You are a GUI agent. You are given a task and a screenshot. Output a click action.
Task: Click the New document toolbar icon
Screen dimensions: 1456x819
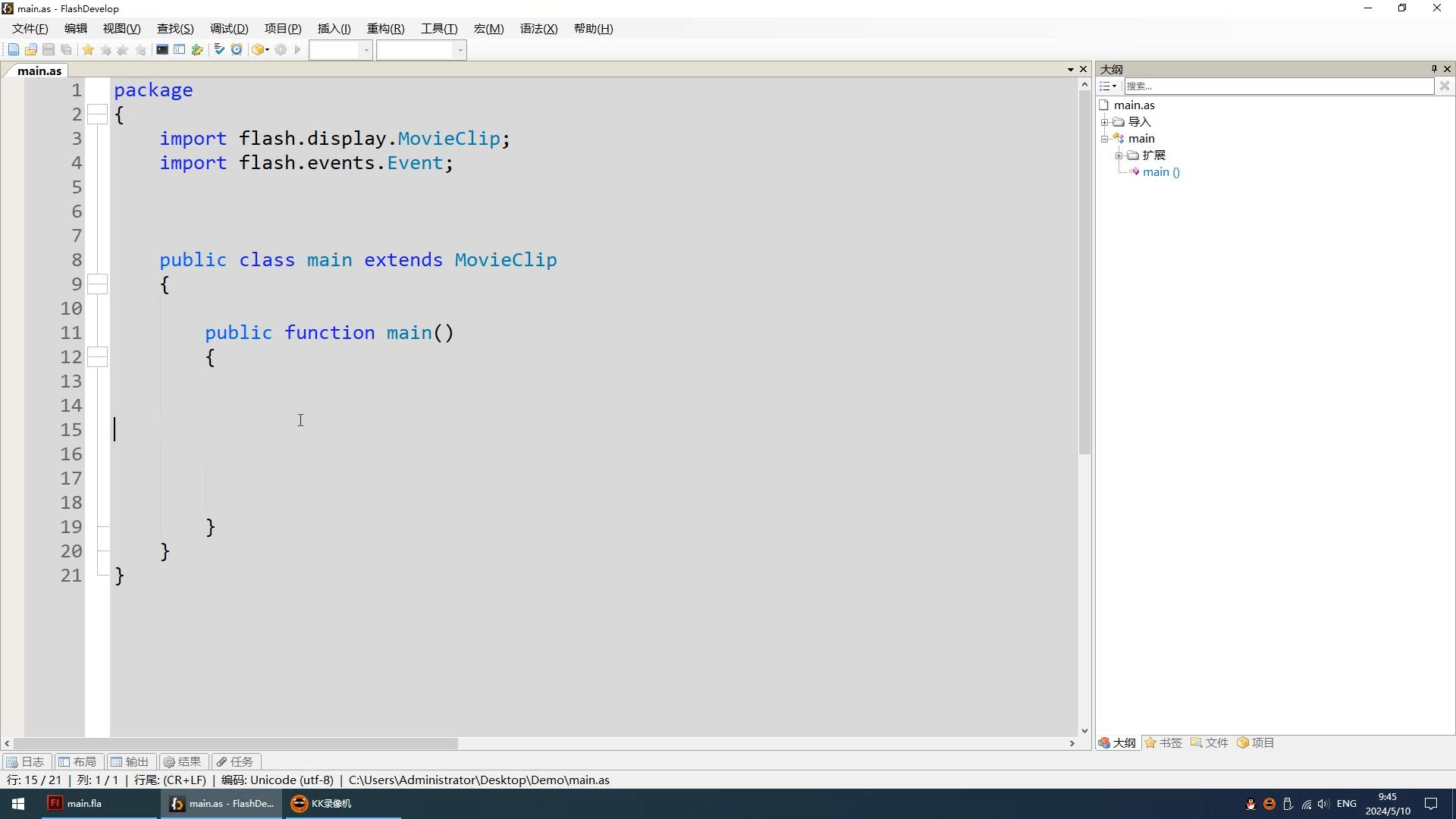point(13,50)
